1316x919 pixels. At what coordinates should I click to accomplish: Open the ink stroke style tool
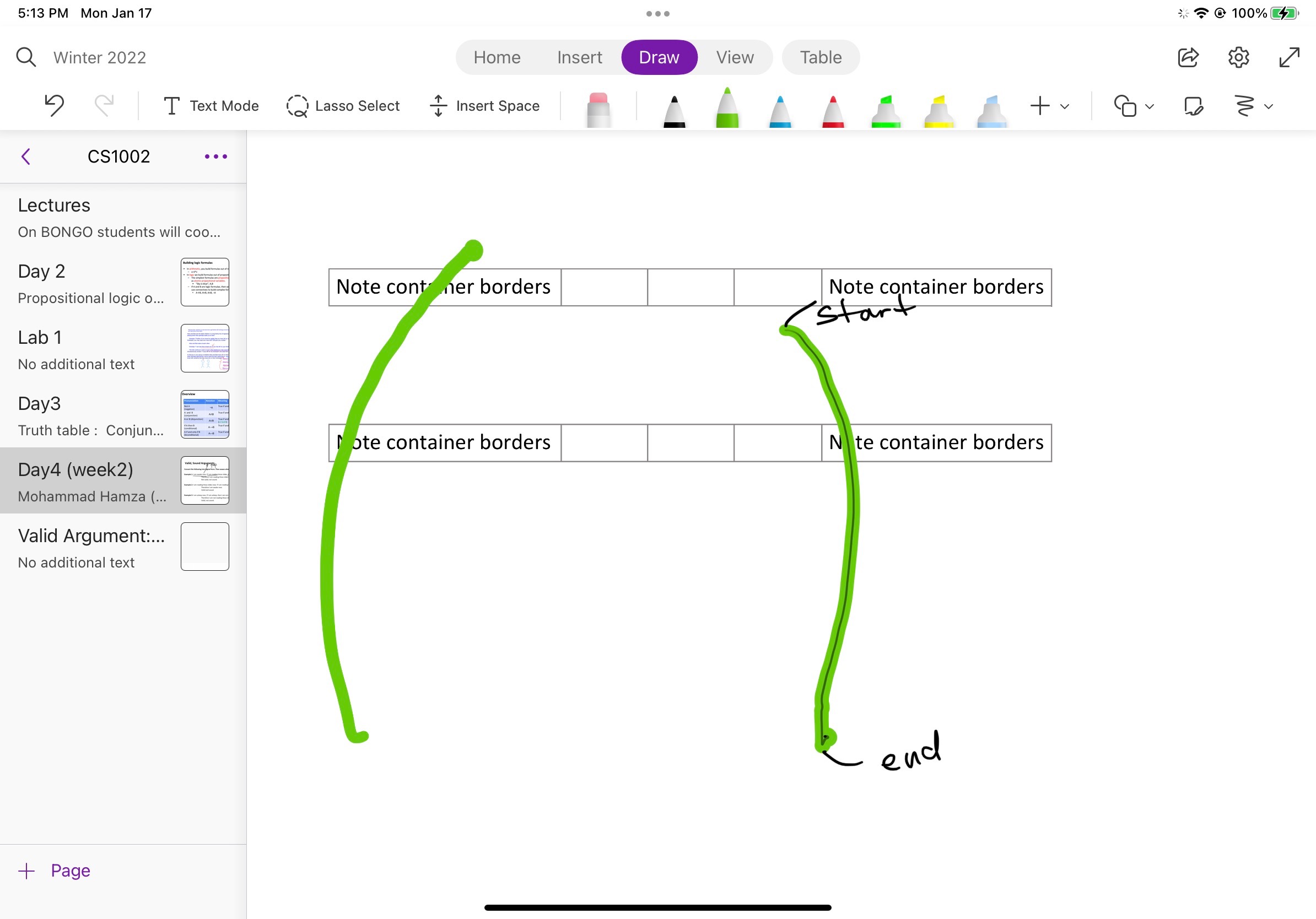click(x=1244, y=106)
